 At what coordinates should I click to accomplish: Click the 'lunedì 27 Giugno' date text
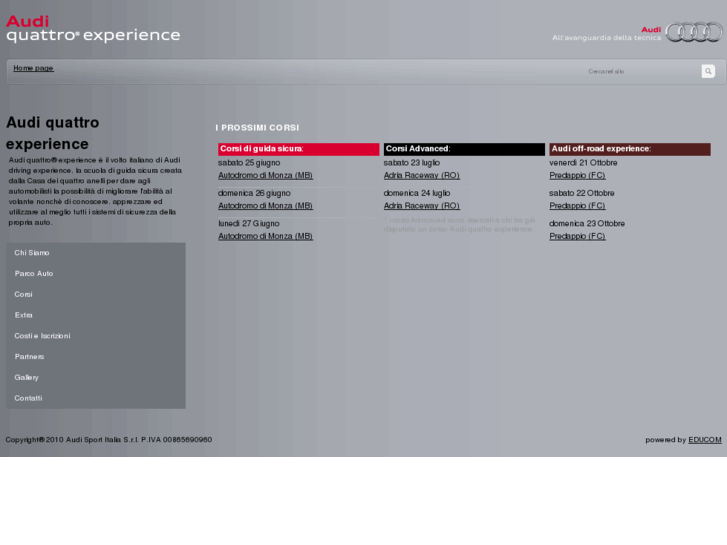[x=249, y=224]
